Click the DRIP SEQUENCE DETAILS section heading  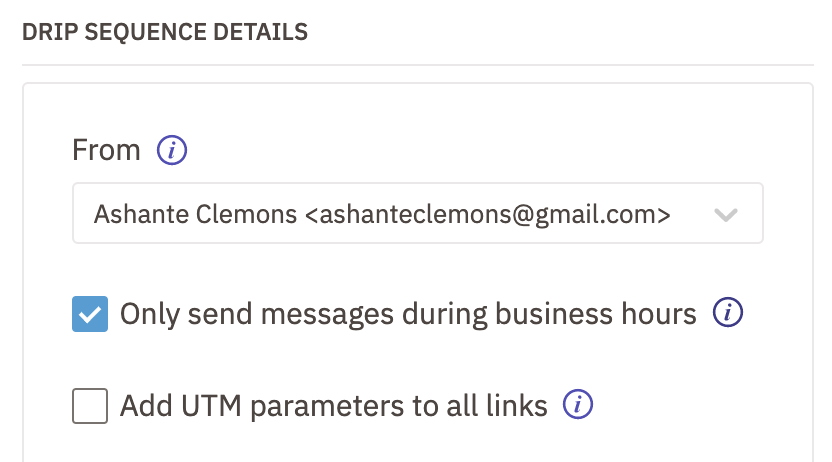pos(165,32)
